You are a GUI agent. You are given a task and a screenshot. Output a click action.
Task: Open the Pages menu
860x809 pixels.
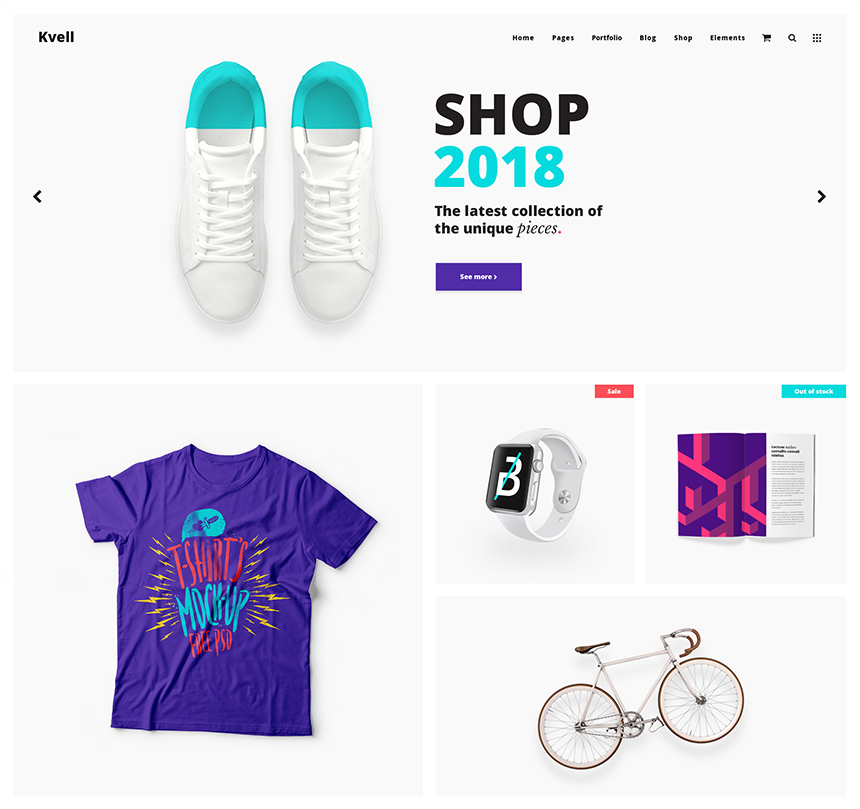(563, 38)
